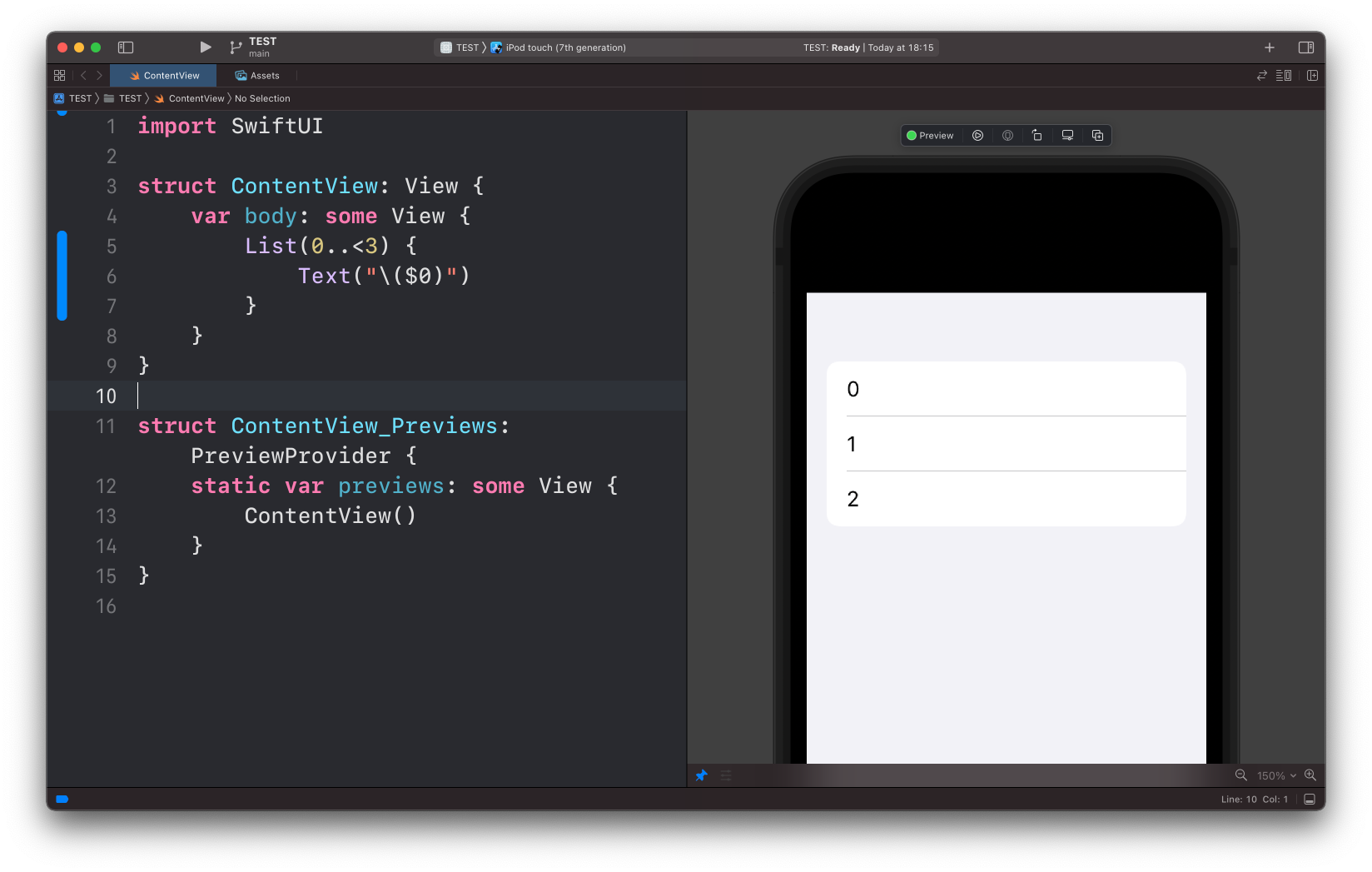This screenshot has height=872, width=1372.
Task: Click the green Preview mode button
Action: (x=930, y=136)
